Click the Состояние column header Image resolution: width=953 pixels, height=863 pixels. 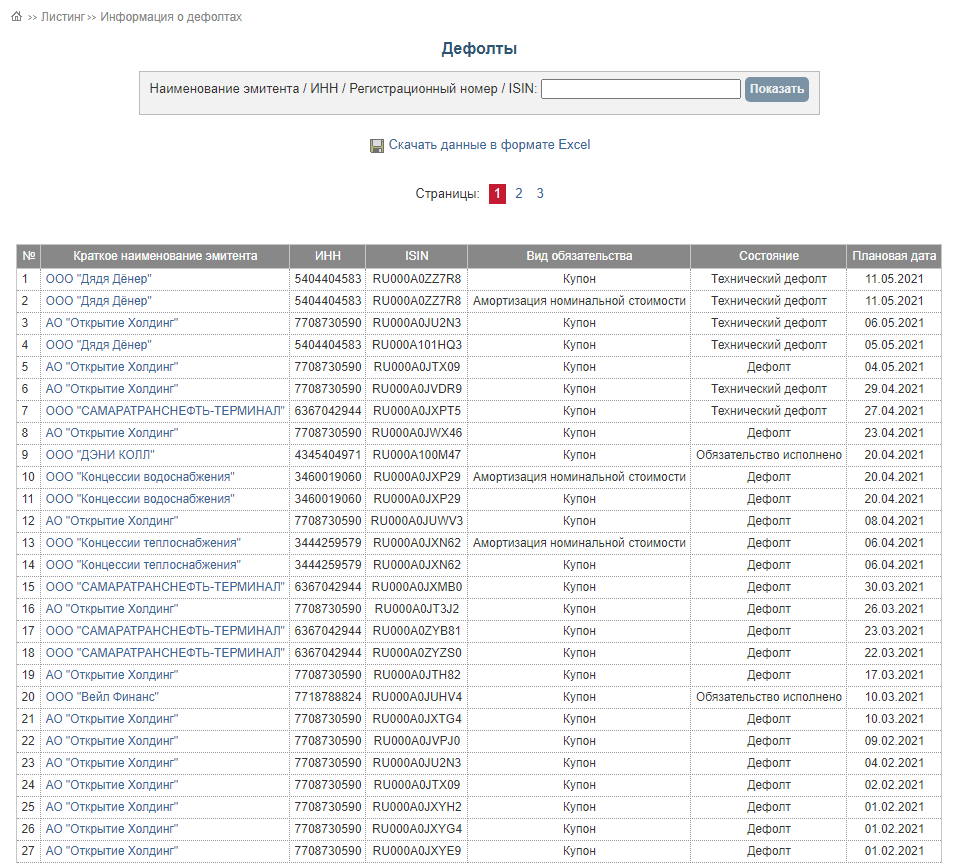point(768,256)
